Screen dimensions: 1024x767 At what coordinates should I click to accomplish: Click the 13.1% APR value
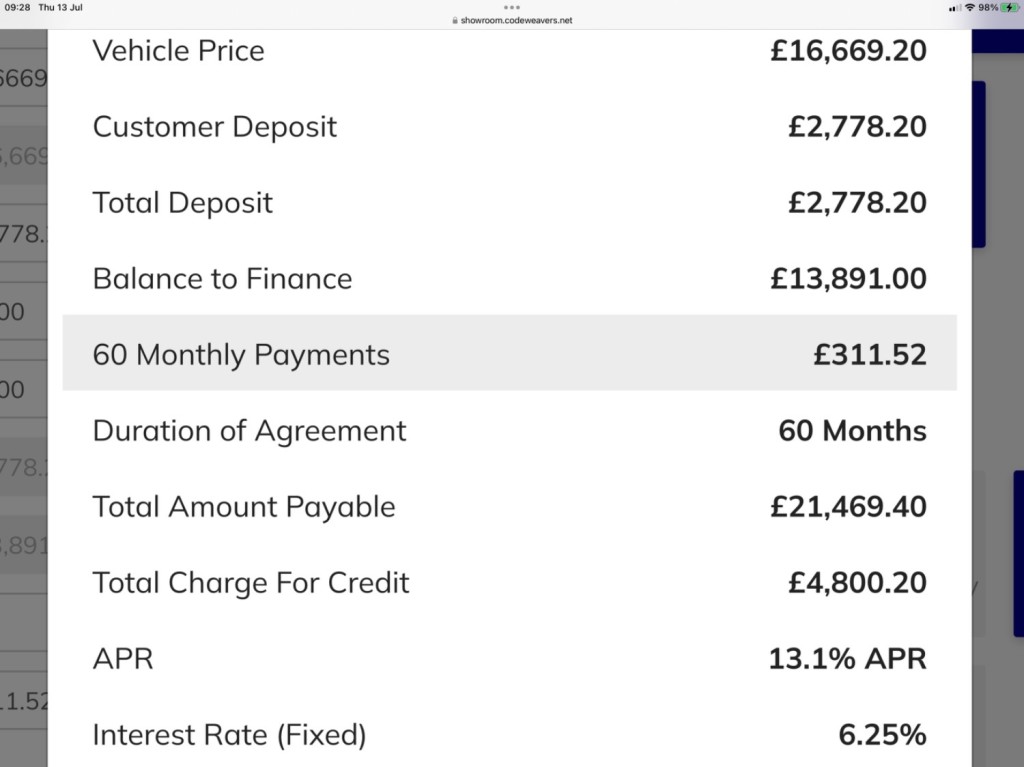click(848, 659)
